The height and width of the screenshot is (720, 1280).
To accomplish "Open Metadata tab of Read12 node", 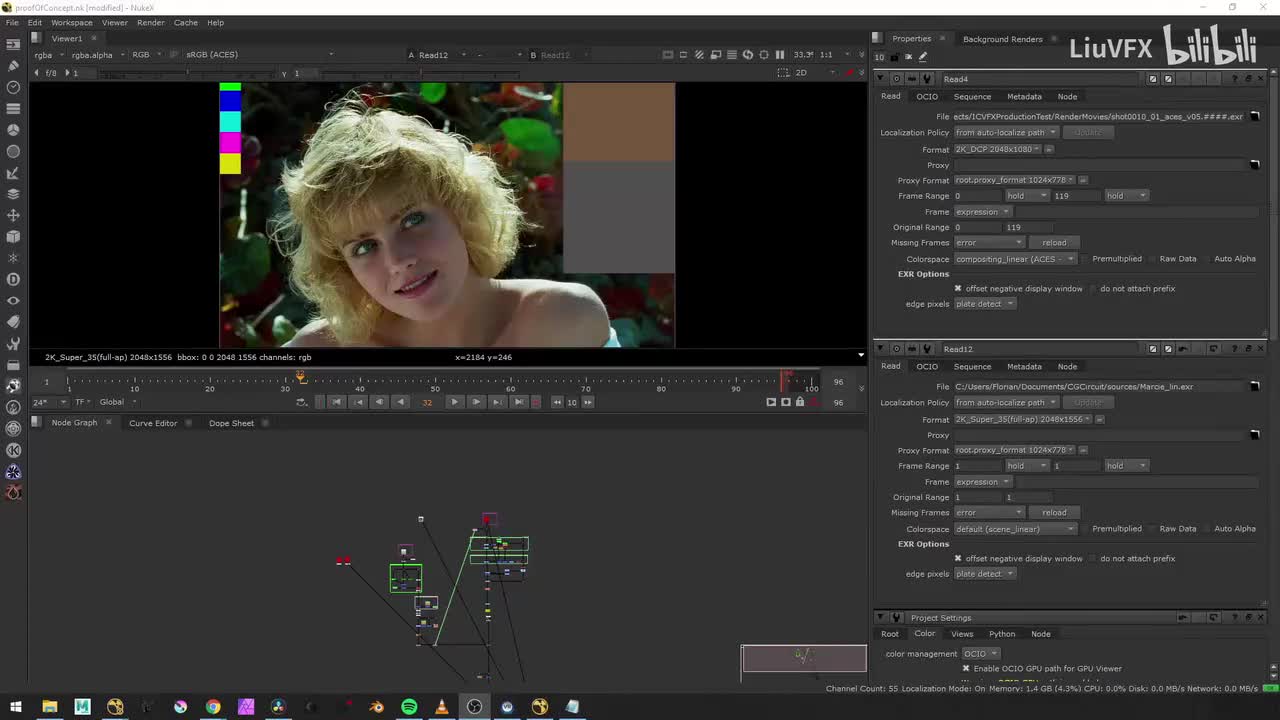I will (1024, 367).
